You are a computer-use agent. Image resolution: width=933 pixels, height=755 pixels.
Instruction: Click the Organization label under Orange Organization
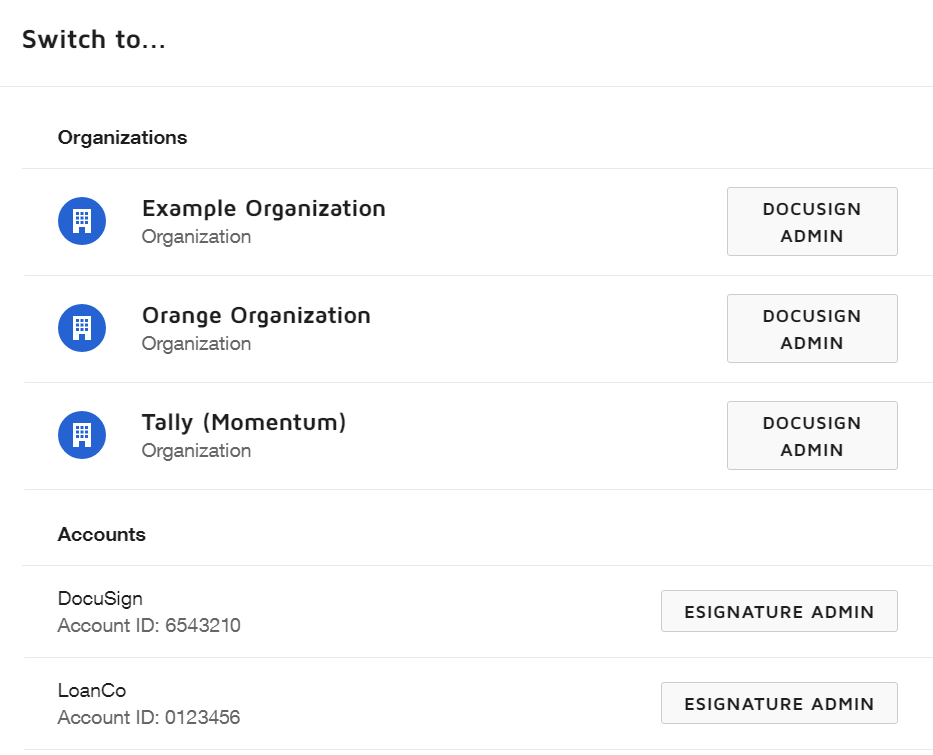[197, 343]
